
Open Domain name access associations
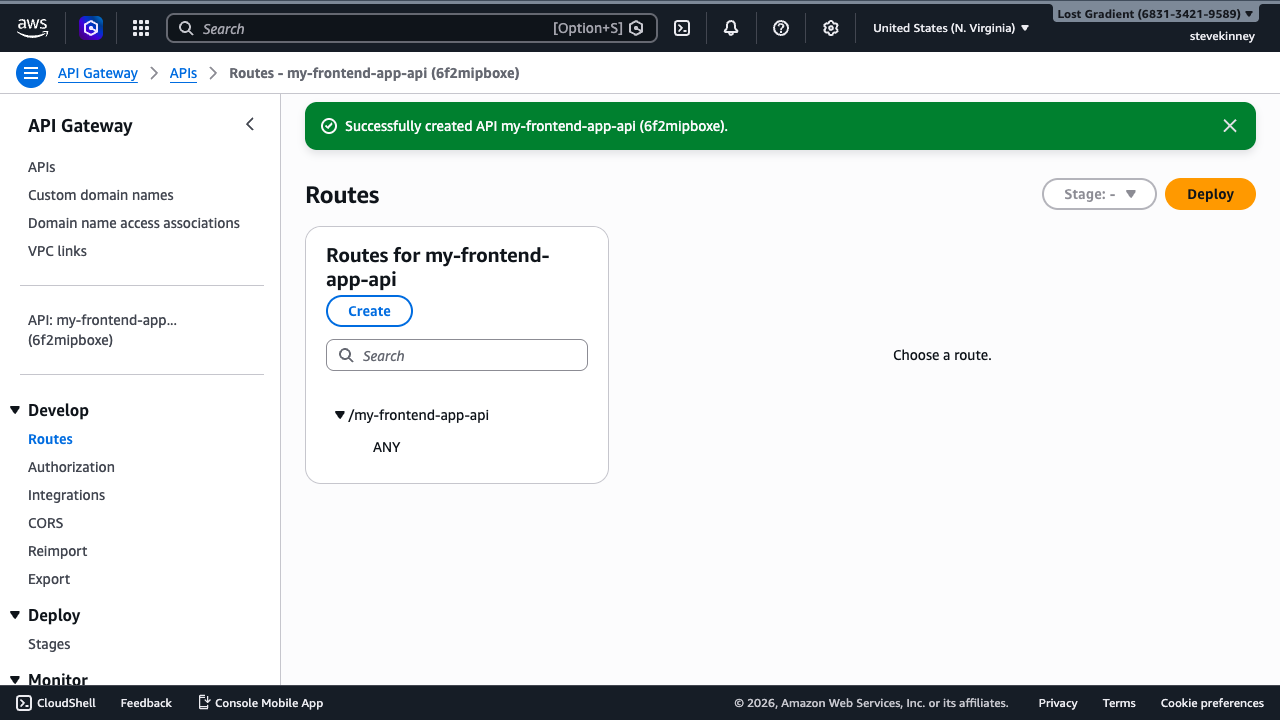[134, 223]
